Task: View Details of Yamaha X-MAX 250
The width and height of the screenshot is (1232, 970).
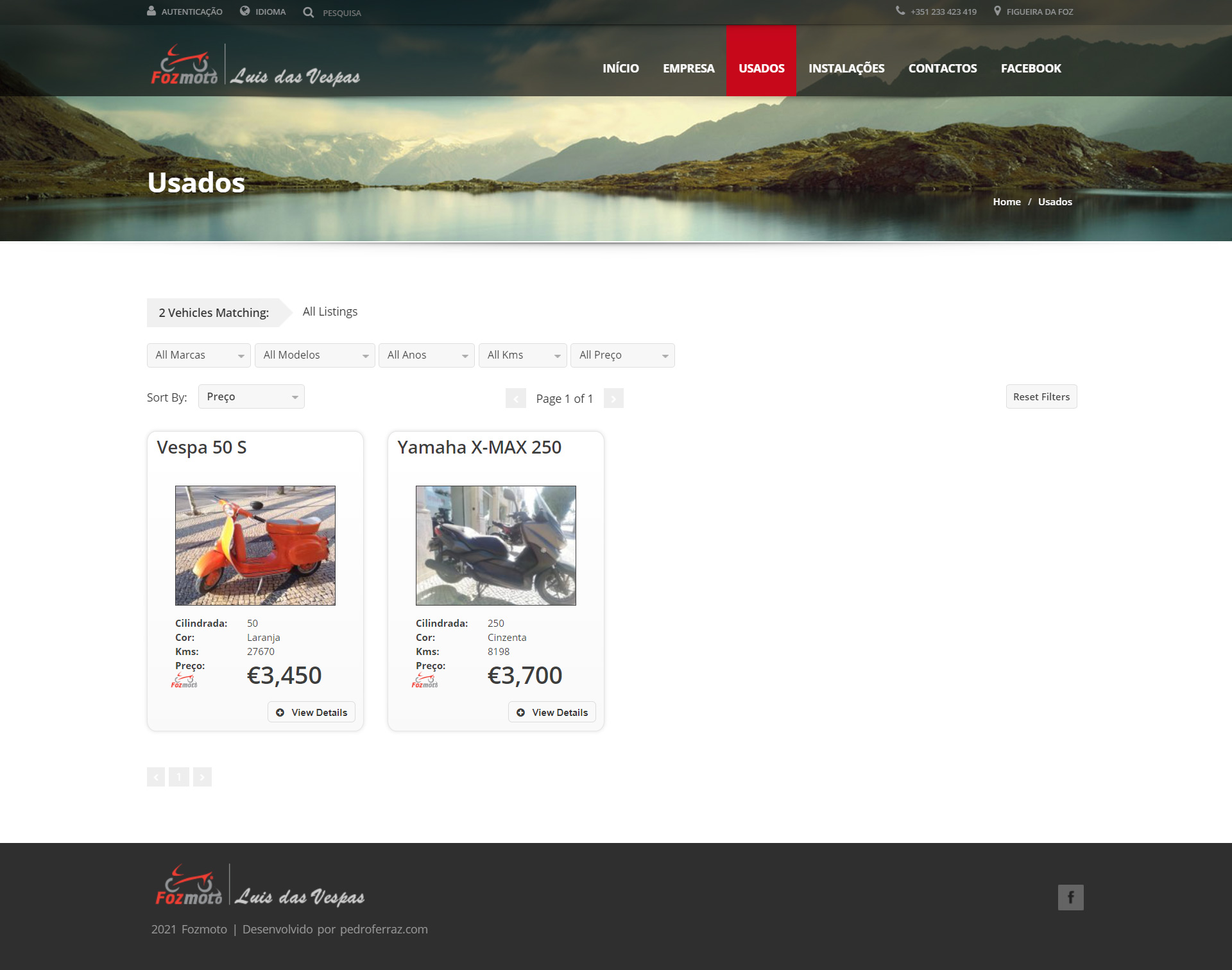Action: tap(552, 712)
